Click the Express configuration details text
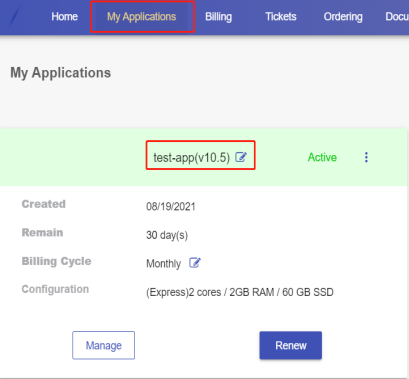 (x=240, y=292)
